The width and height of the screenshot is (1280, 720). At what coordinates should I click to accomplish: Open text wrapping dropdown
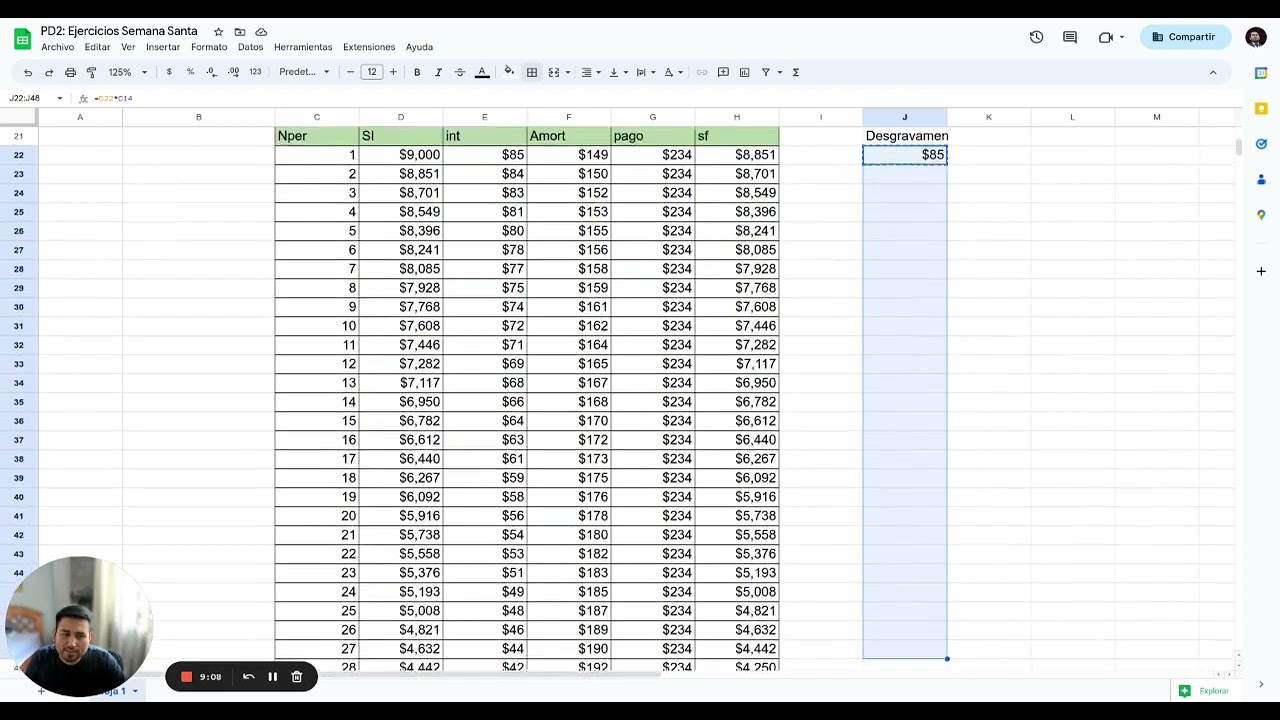point(645,72)
